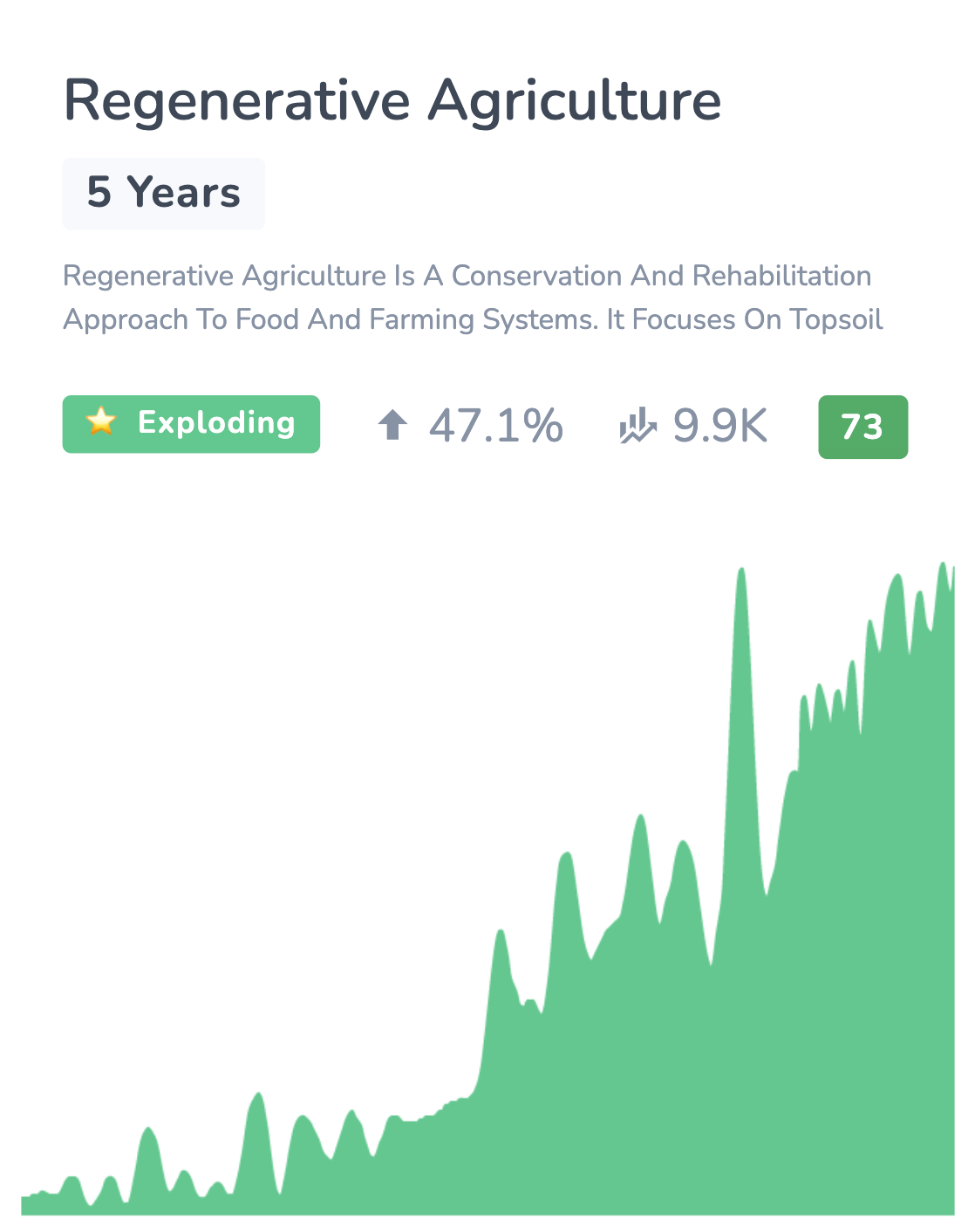Click the 47.1% growth value
The image size is (968, 1232).
pos(495,426)
